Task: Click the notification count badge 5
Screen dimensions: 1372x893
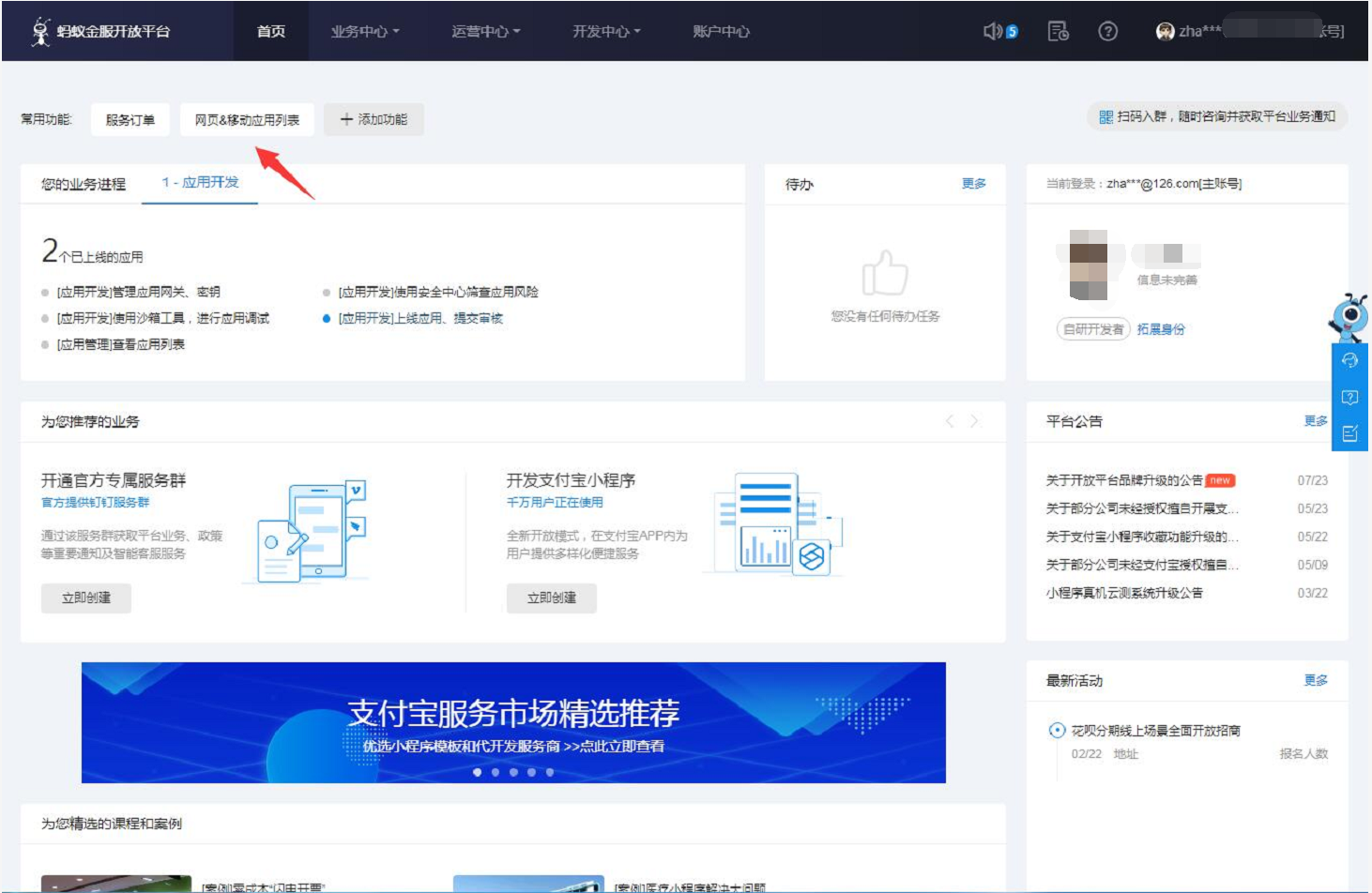Action: tap(1012, 32)
